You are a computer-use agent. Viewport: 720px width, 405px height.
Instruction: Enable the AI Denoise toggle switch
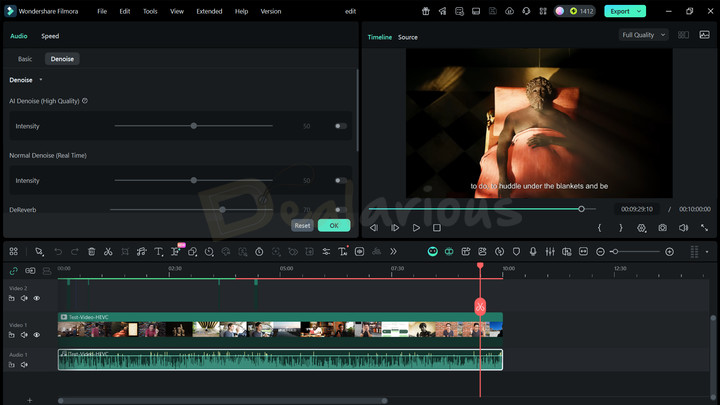[341, 126]
